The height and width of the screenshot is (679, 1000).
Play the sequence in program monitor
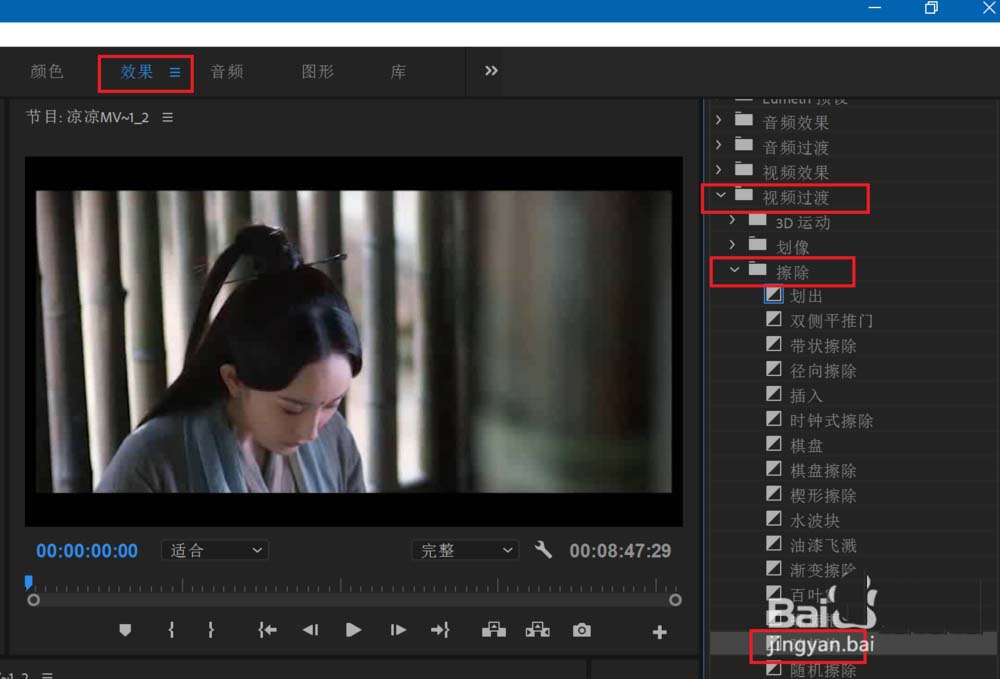pyautogui.click(x=353, y=631)
